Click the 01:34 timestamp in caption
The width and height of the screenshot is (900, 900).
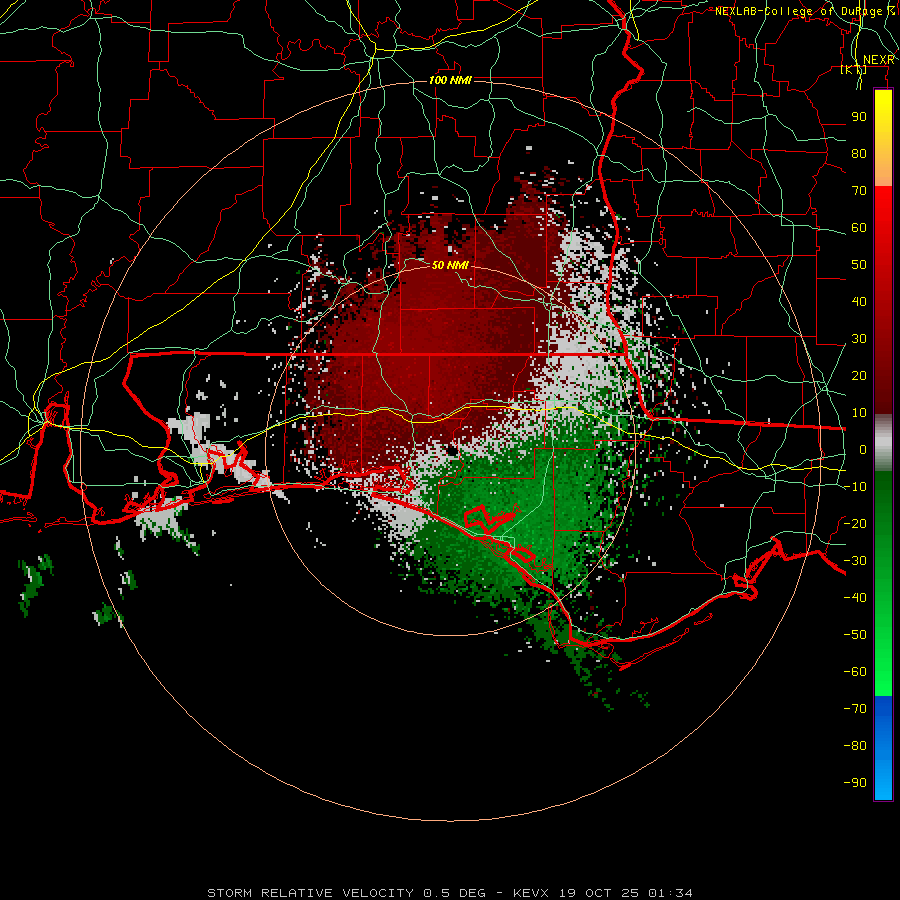tap(670, 893)
